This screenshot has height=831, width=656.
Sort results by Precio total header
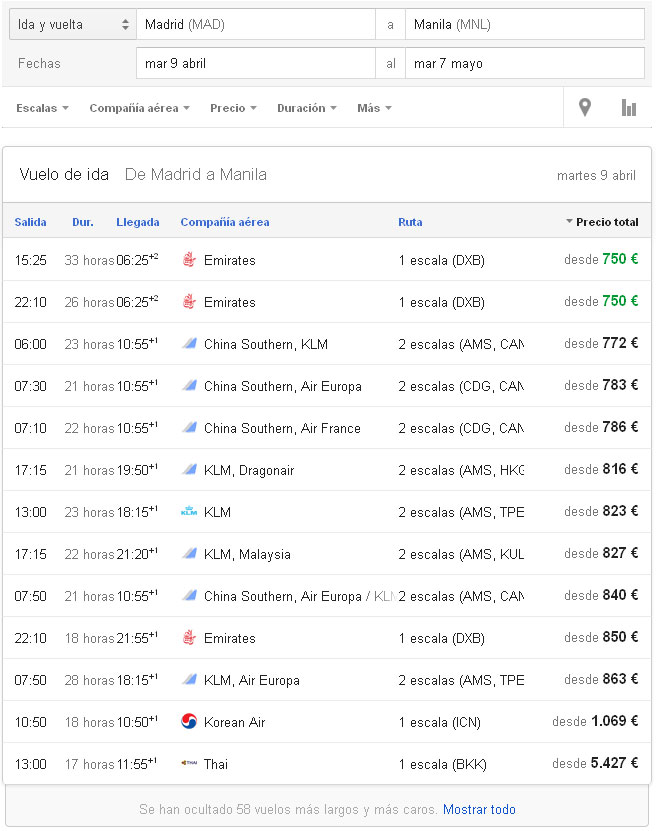602,222
